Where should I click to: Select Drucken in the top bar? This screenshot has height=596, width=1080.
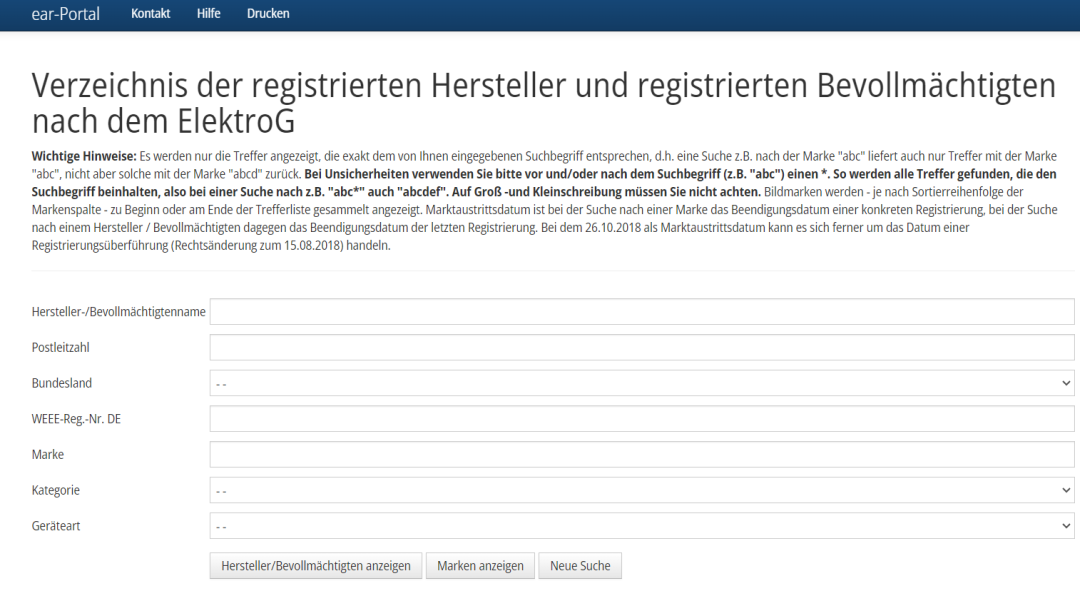click(268, 13)
